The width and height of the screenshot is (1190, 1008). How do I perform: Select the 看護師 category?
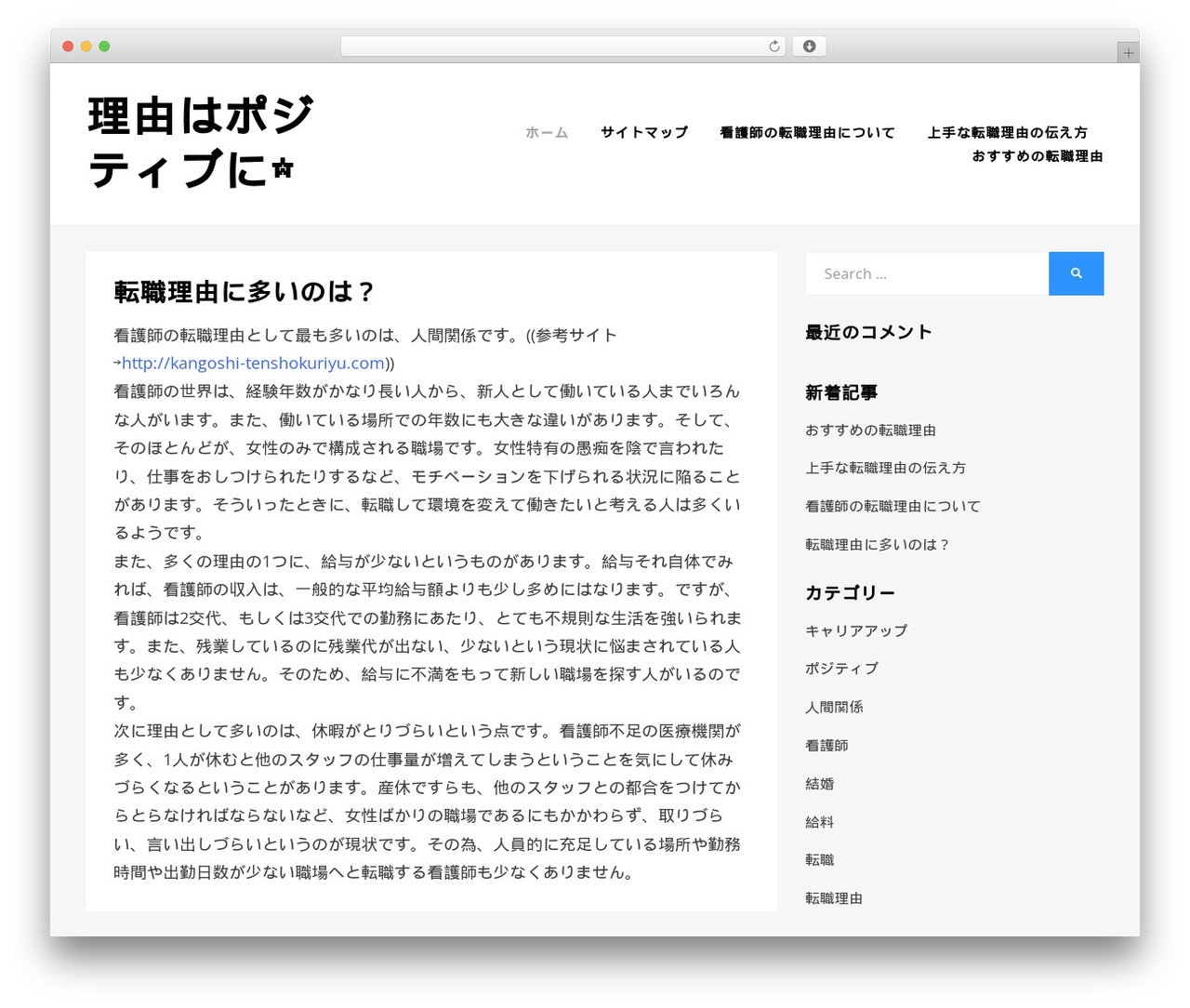(827, 745)
